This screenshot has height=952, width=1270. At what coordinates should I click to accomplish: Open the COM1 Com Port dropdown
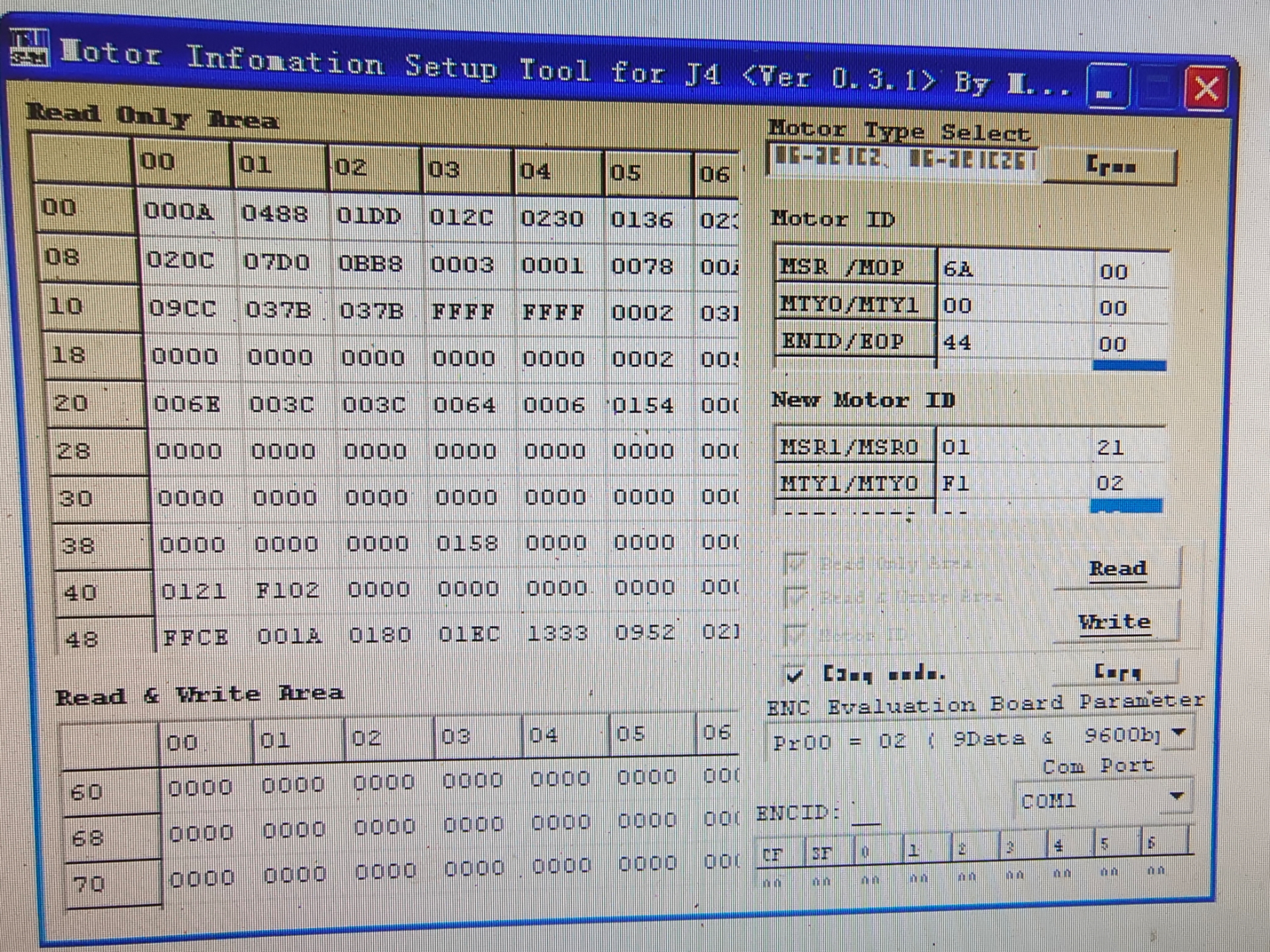click(1175, 797)
